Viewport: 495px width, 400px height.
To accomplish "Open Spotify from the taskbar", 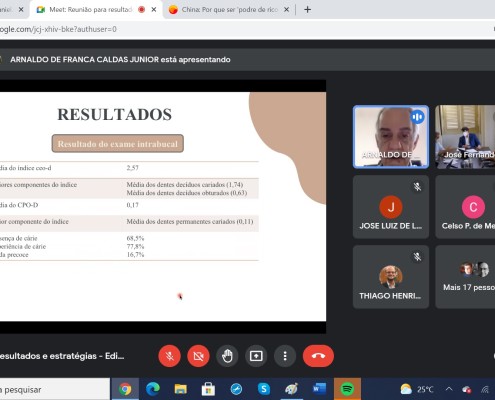I will (x=347, y=389).
